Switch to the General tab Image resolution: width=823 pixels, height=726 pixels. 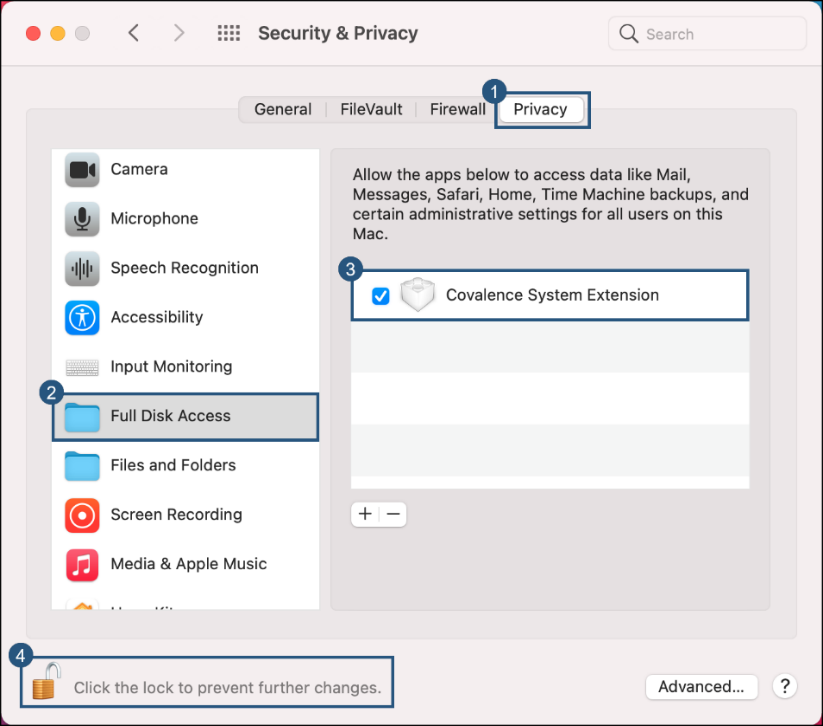pyautogui.click(x=283, y=109)
